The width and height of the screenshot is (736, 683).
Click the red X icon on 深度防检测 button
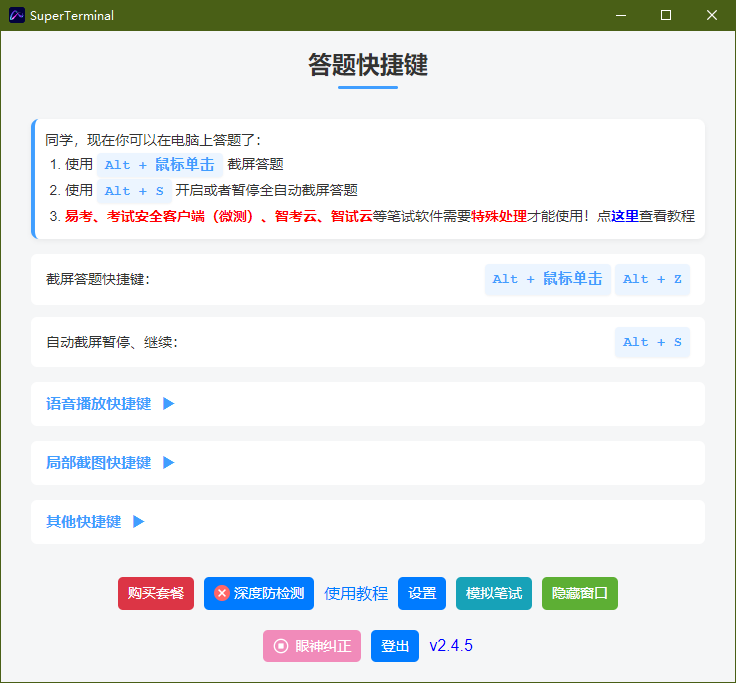pyautogui.click(x=222, y=593)
